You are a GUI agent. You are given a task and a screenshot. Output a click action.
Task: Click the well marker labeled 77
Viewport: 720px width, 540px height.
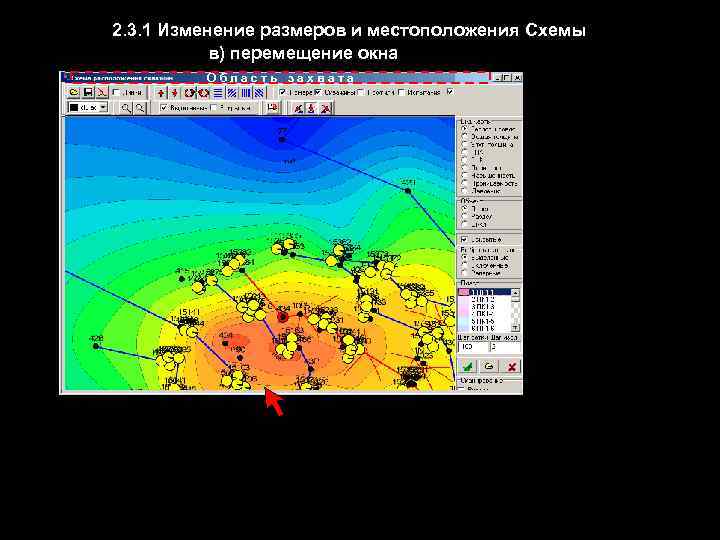282,139
